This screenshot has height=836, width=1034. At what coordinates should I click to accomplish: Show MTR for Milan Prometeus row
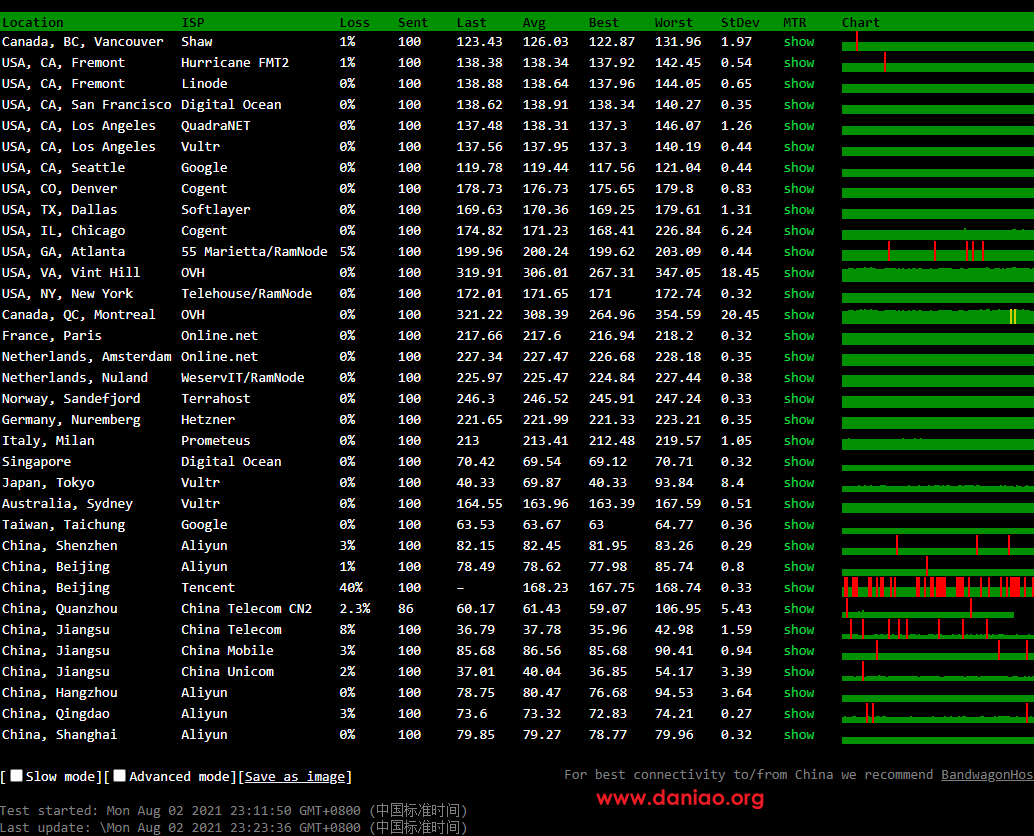(x=799, y=441)
